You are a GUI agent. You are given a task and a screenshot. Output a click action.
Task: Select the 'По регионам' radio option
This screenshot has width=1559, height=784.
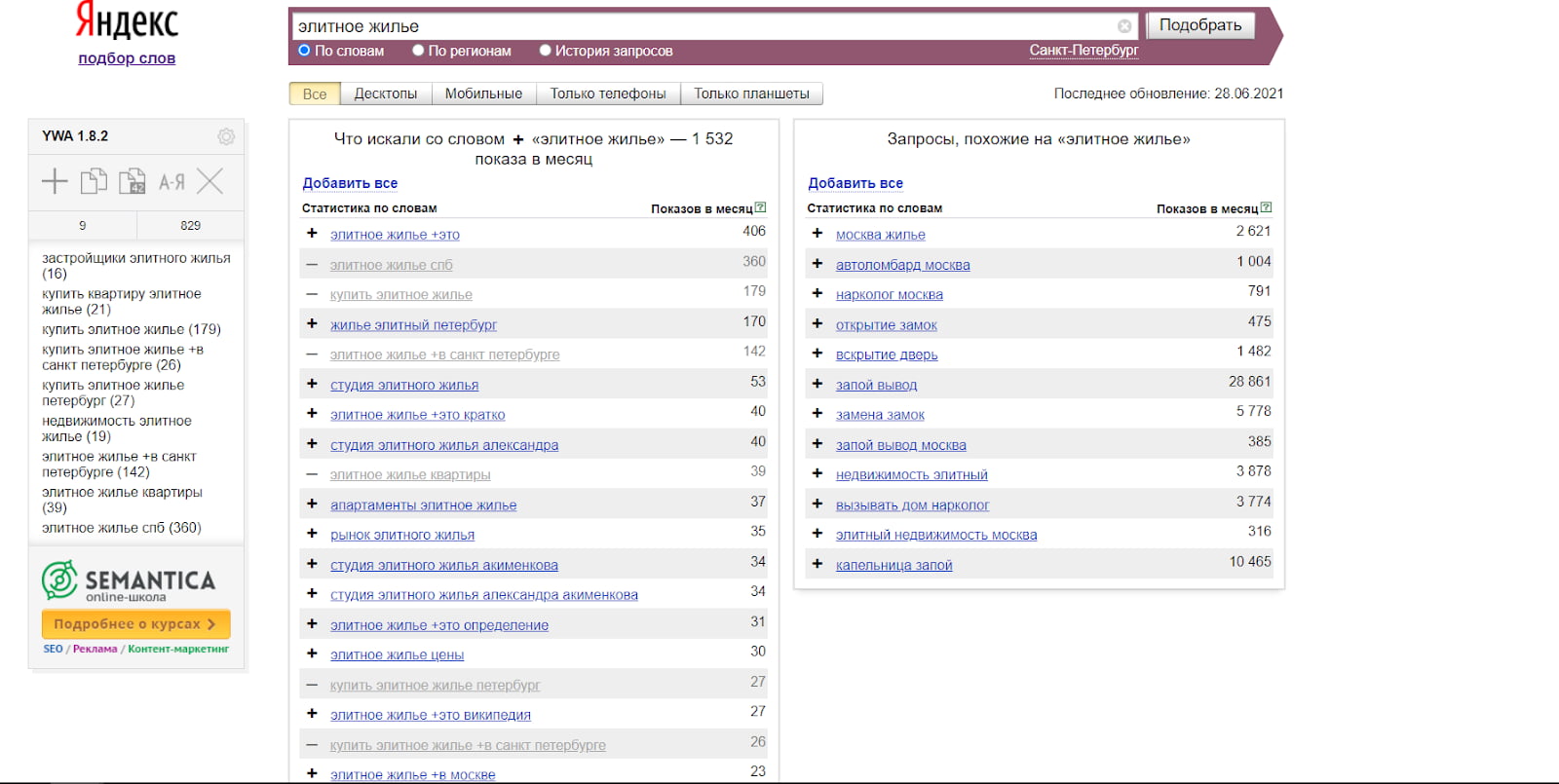(x=418, y=51)
